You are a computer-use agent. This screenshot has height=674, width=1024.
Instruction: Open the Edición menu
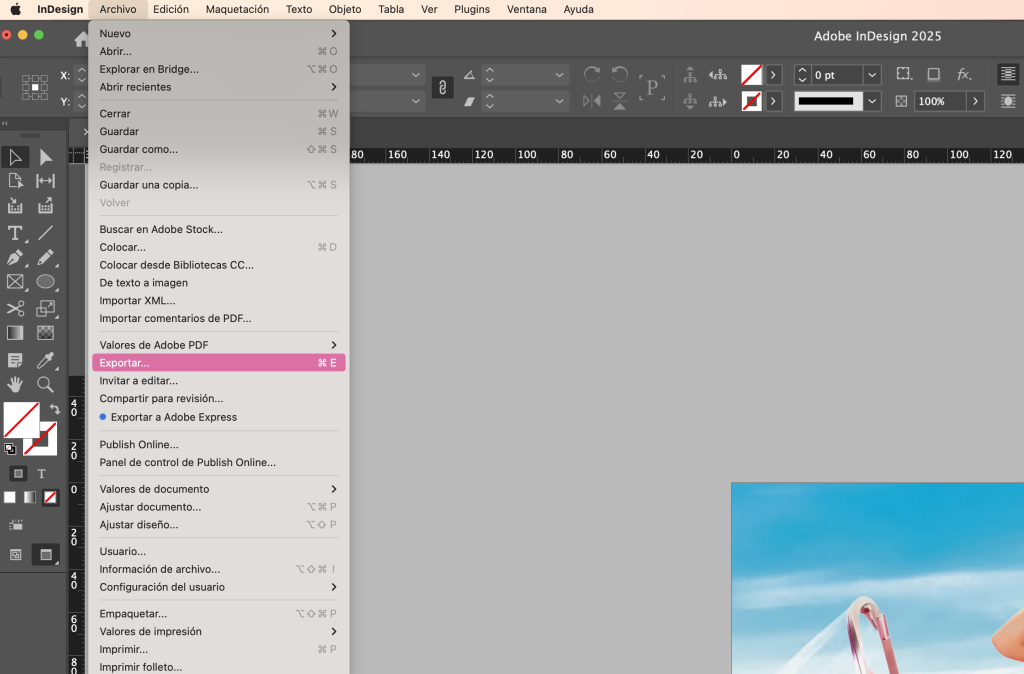coord(171,9)
